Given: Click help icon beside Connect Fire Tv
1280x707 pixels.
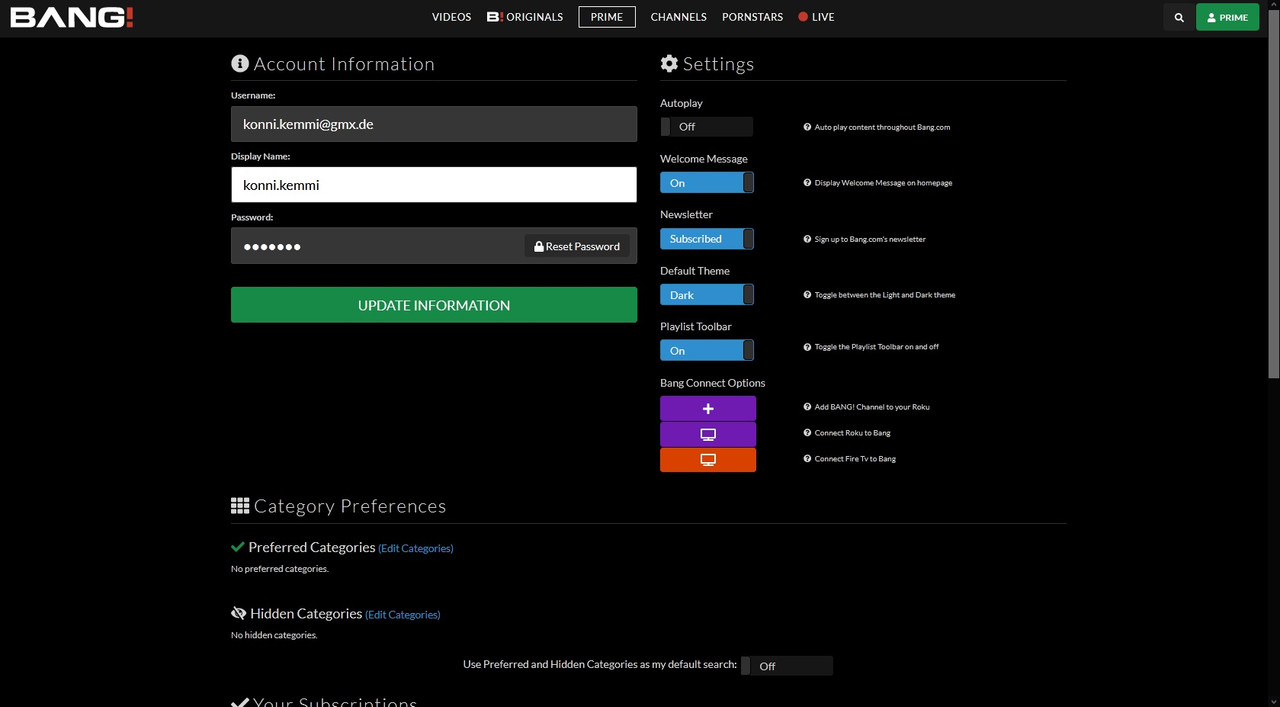Looking at the screenshot, I should [x=807, y=459].
